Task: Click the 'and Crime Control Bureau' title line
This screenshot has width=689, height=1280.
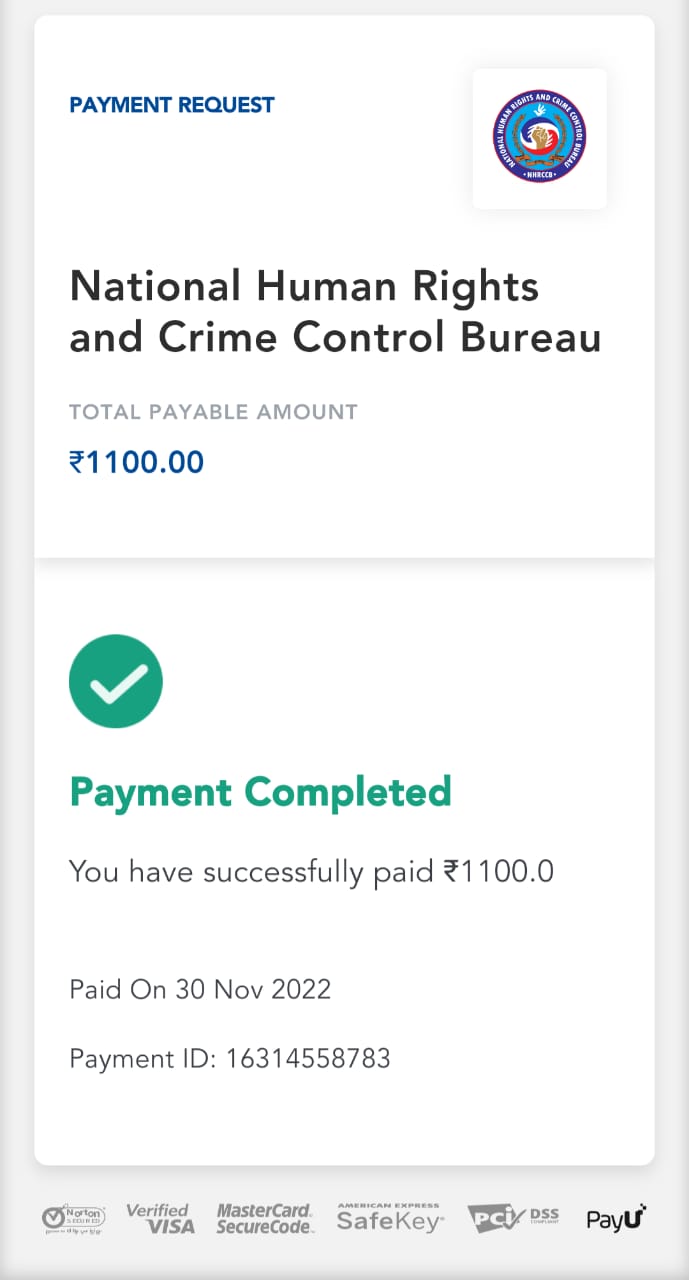Action: [x=335, y=339]
